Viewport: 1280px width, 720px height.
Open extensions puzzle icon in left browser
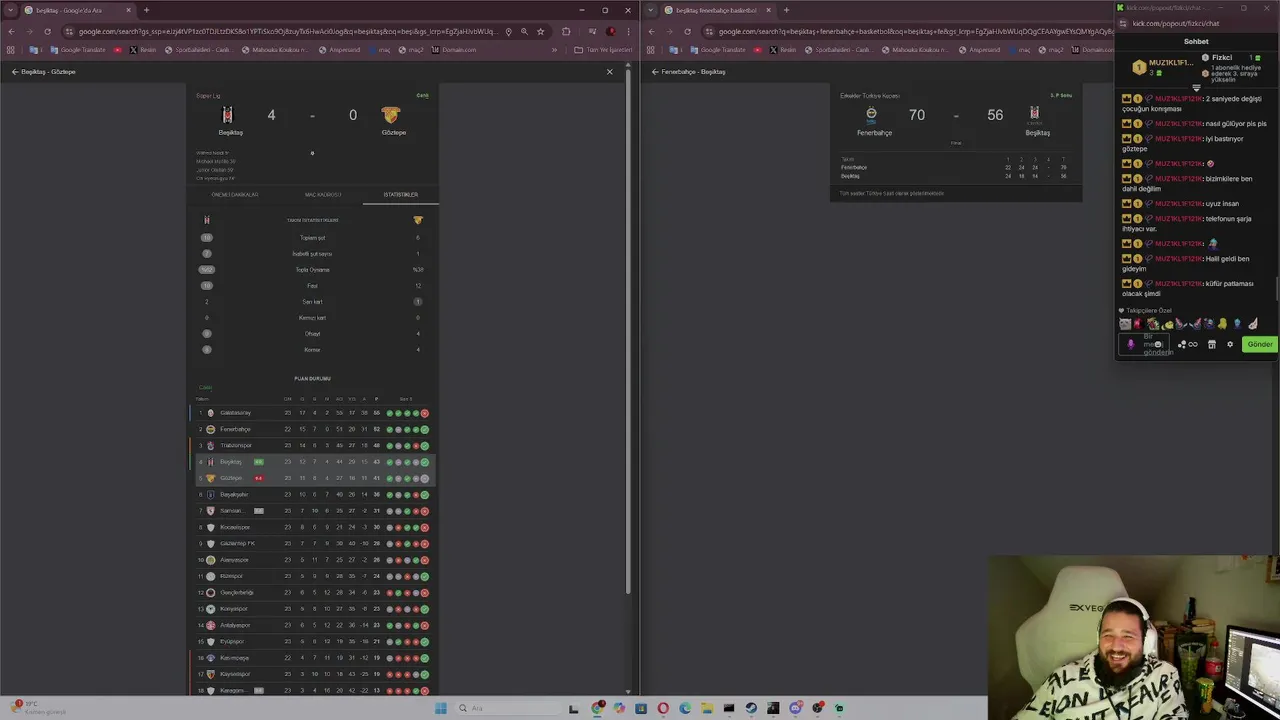566,31
